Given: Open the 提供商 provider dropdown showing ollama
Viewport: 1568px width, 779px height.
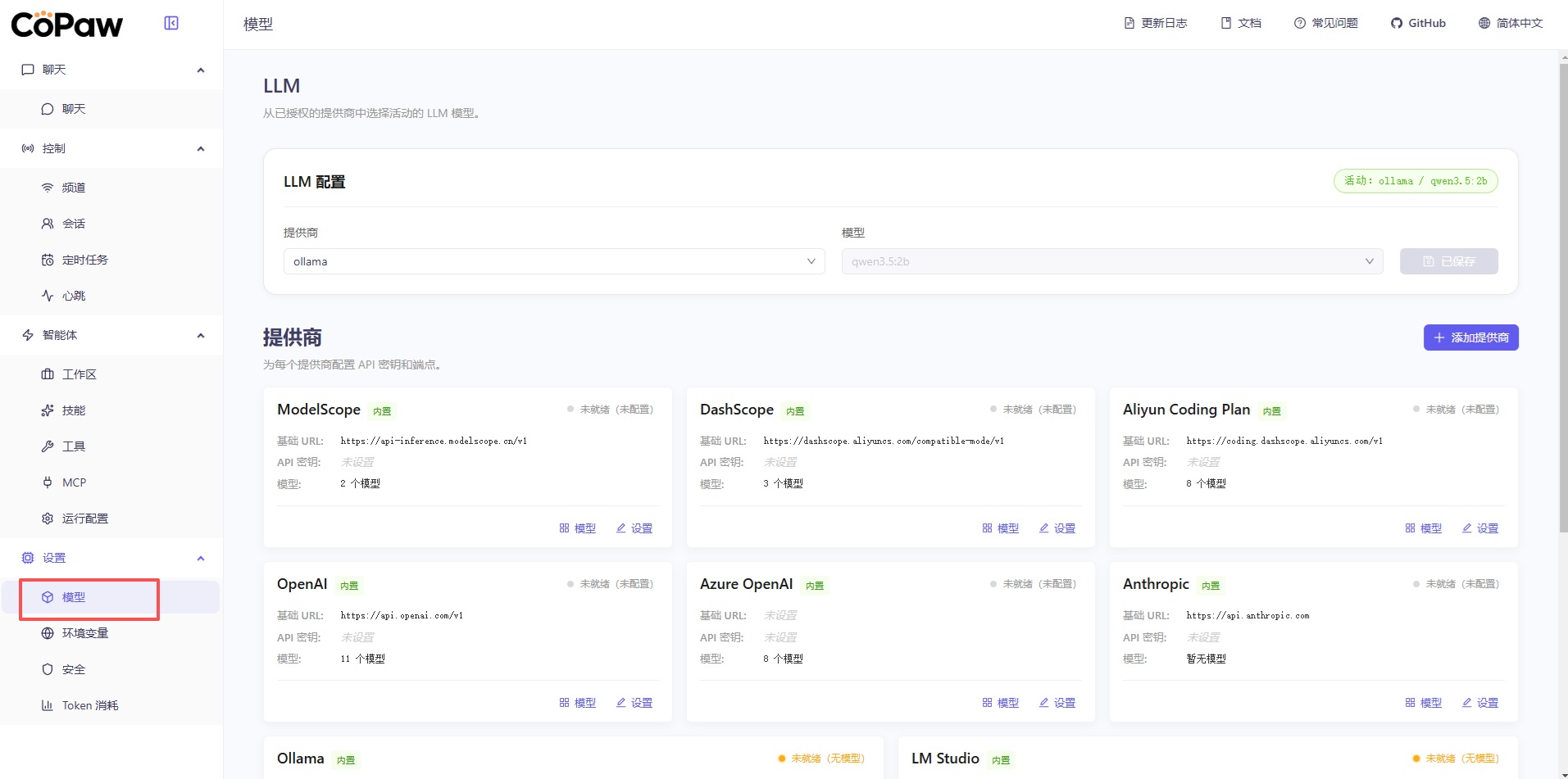Looking at the screenshot, I should point(553,261).
